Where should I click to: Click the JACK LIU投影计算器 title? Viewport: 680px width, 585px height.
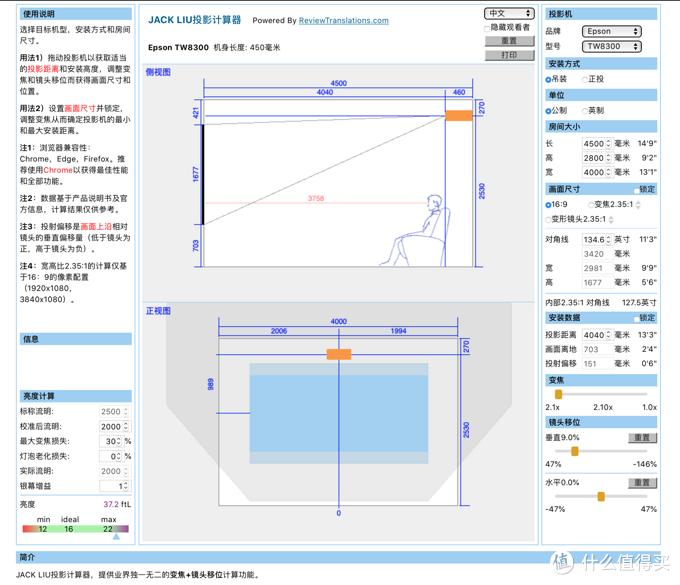click(194, 20)
